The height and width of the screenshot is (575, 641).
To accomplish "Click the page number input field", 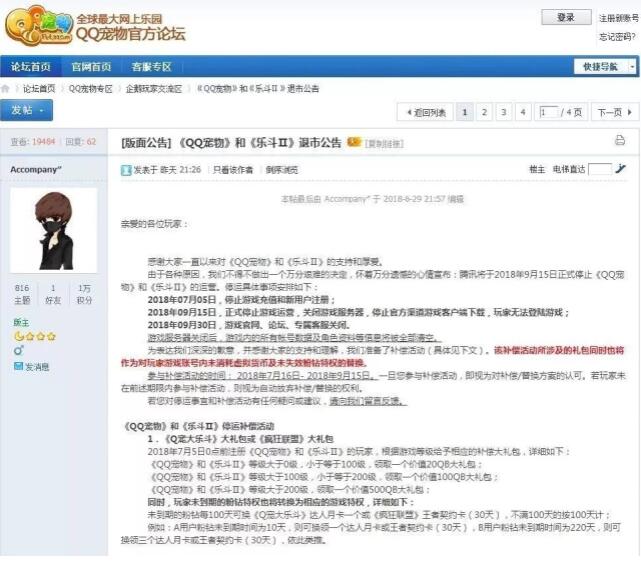I will tap(549, 112).
